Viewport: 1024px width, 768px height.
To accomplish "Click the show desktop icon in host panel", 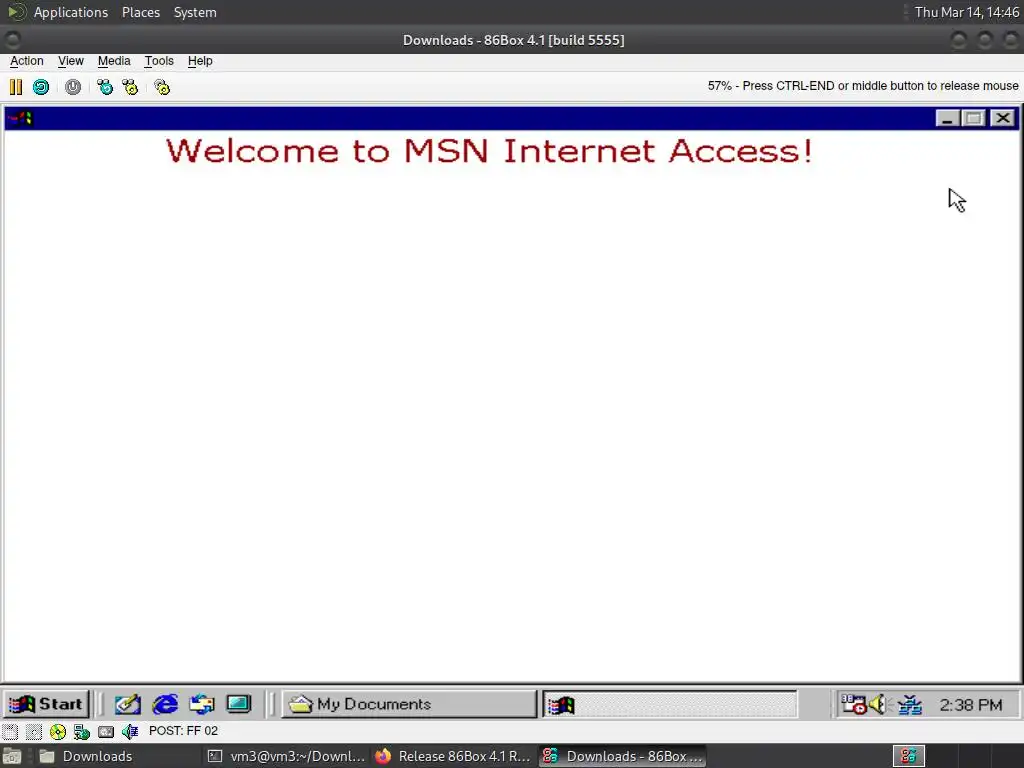I will click(12, 756).
